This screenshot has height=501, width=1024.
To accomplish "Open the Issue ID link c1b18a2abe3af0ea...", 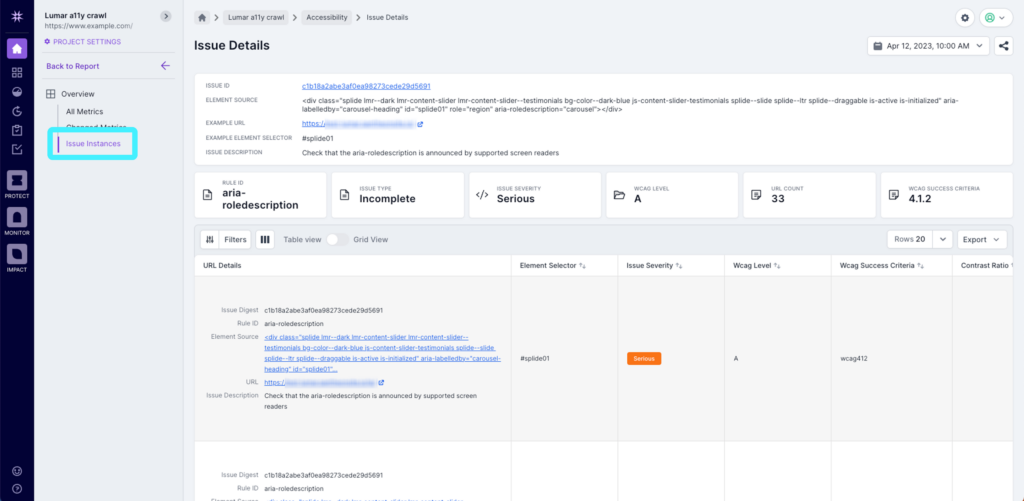I will (366, 86).
